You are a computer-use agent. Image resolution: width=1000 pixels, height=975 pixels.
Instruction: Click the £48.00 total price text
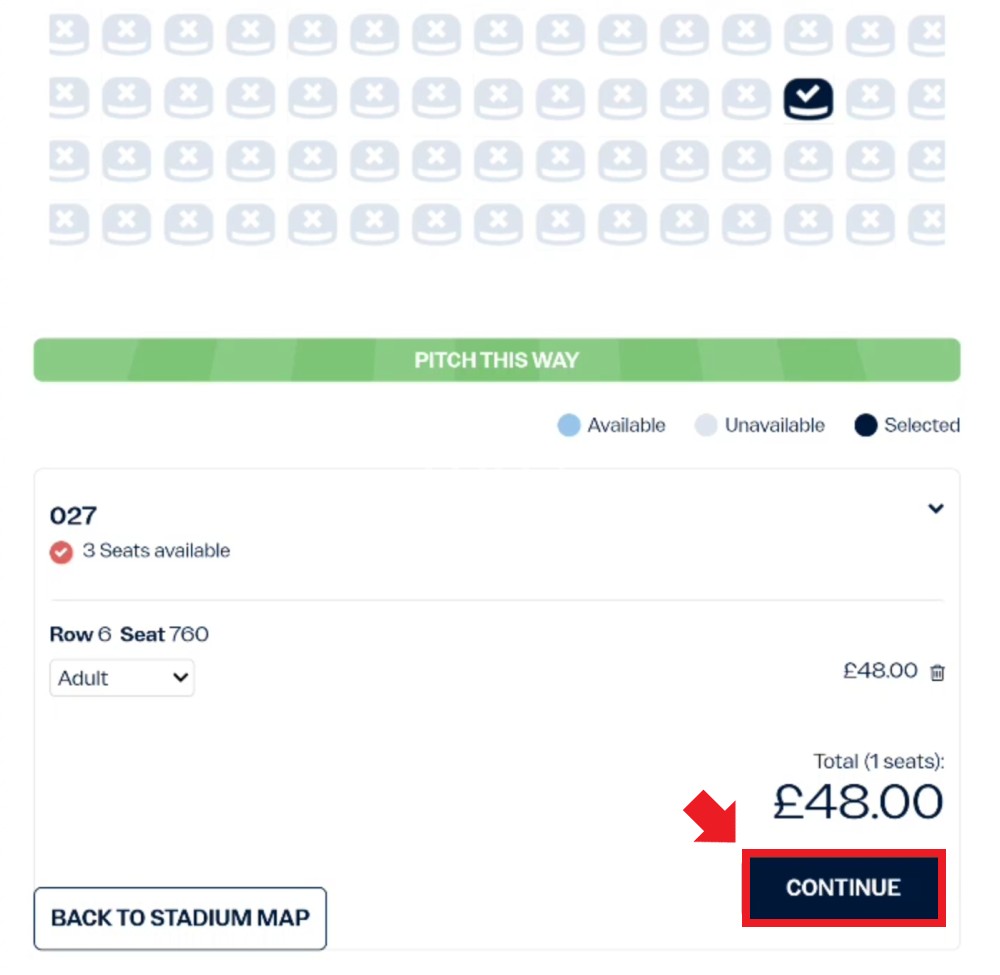858,802
